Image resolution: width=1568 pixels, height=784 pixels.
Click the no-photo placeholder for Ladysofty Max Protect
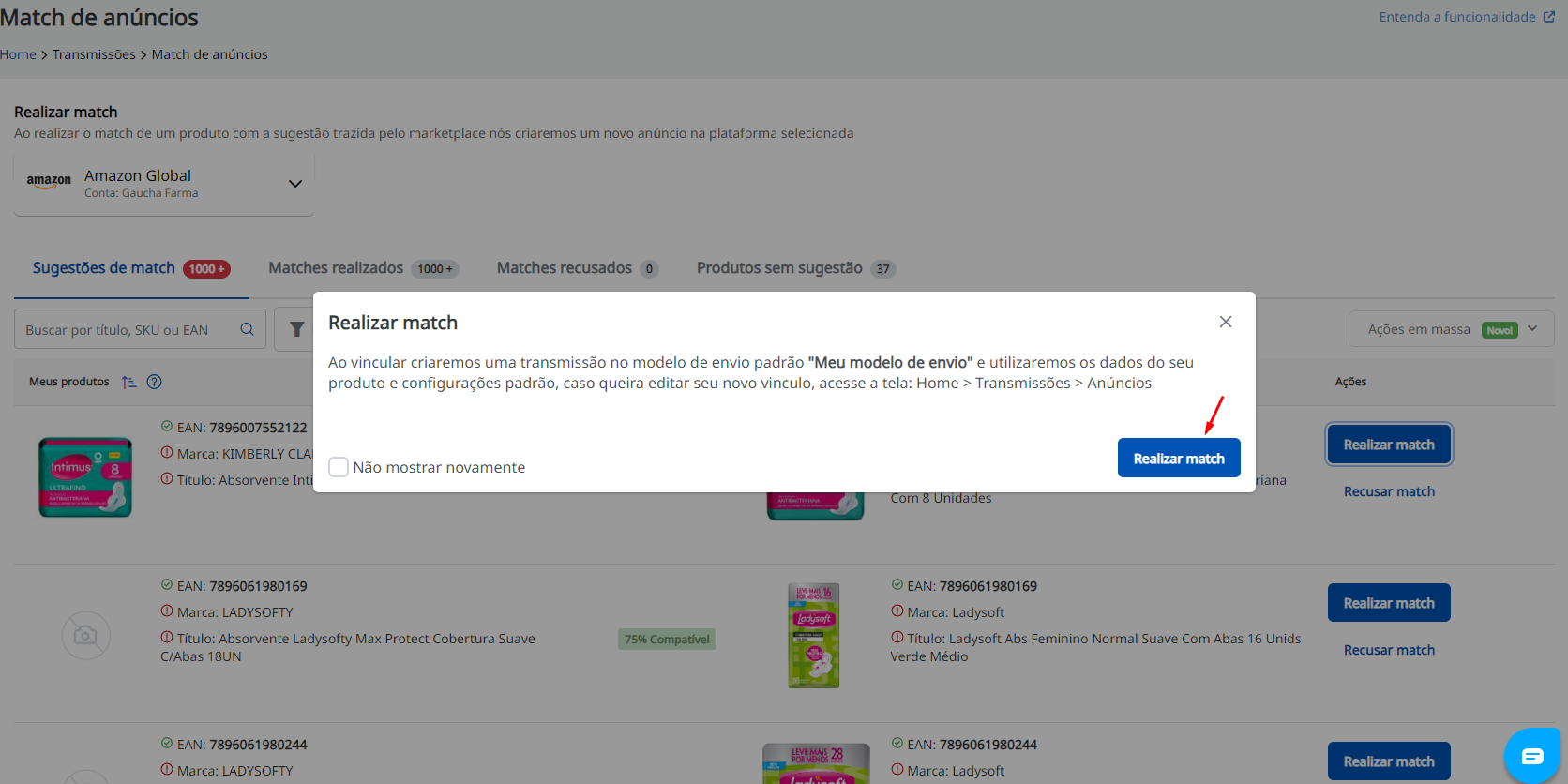(86, 636)
